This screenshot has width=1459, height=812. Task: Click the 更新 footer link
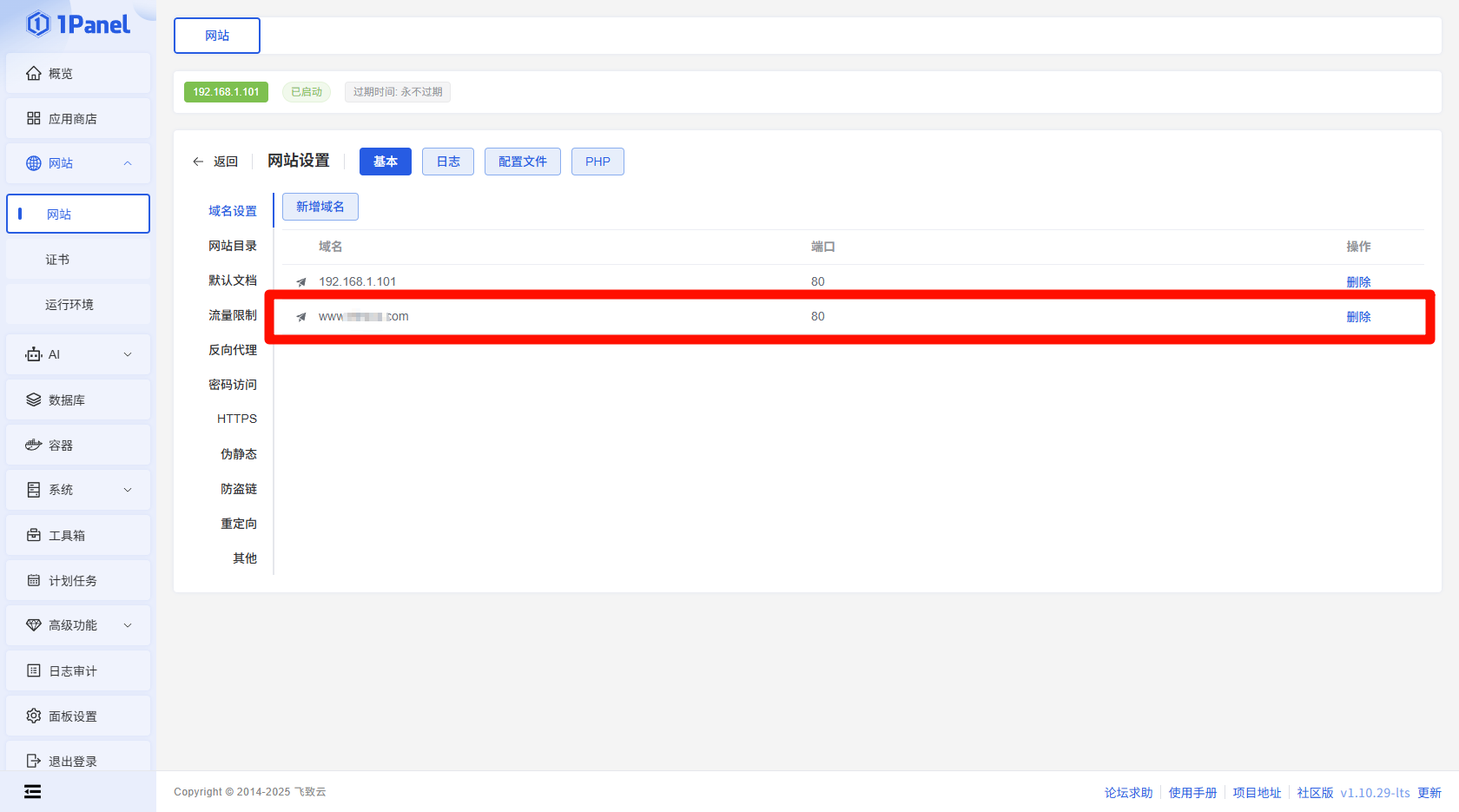tap(1429, 793)
